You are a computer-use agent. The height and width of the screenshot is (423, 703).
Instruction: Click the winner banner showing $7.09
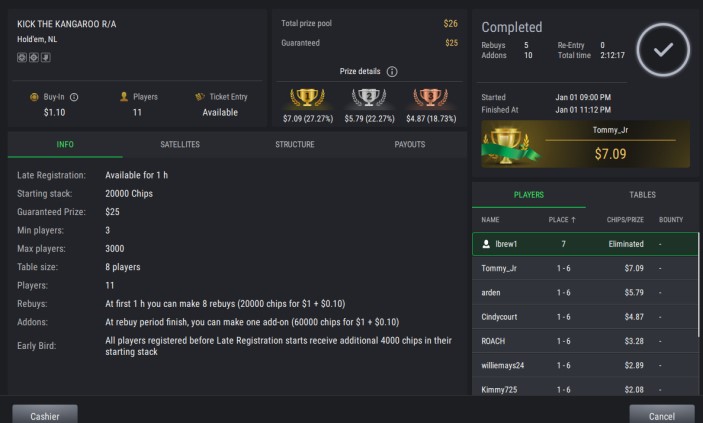[x=585, y=146]
